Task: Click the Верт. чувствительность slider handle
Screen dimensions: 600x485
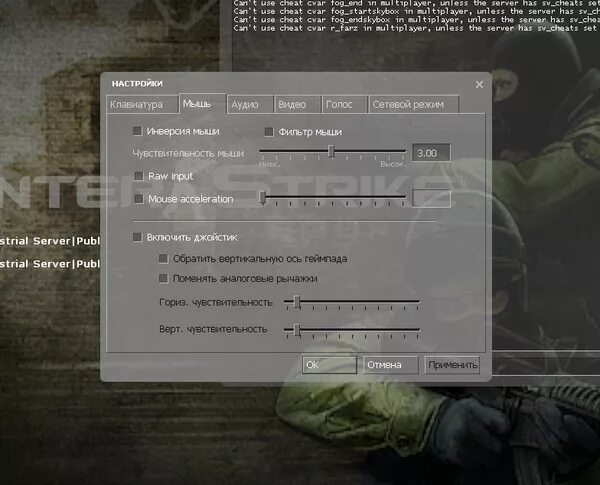Action: [x=297, y=330]
